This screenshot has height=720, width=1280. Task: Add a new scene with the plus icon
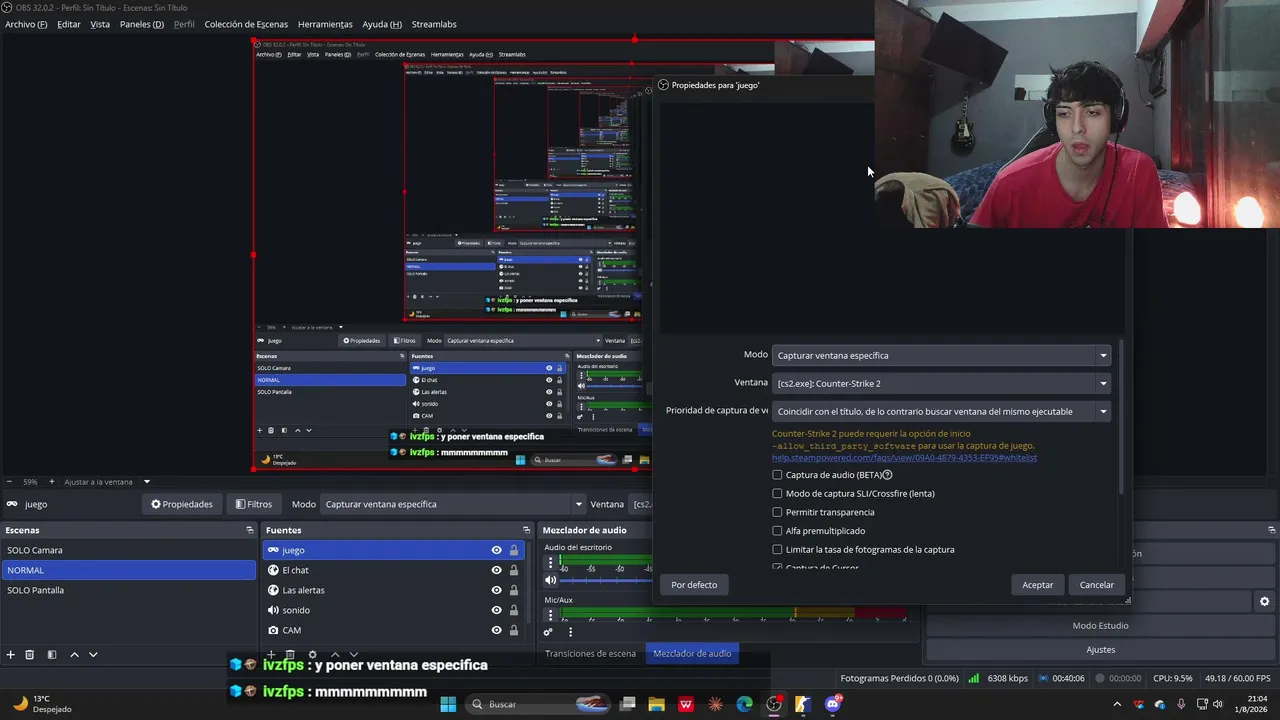tap(11, 654)
